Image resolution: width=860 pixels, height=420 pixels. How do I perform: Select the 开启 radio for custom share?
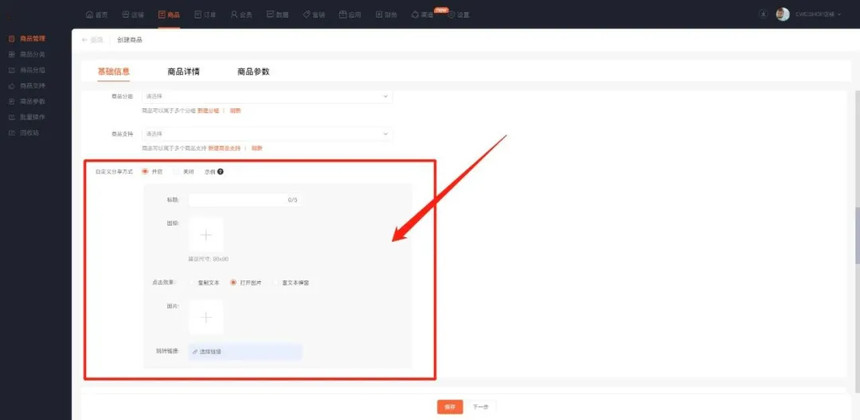coord(145,172)
